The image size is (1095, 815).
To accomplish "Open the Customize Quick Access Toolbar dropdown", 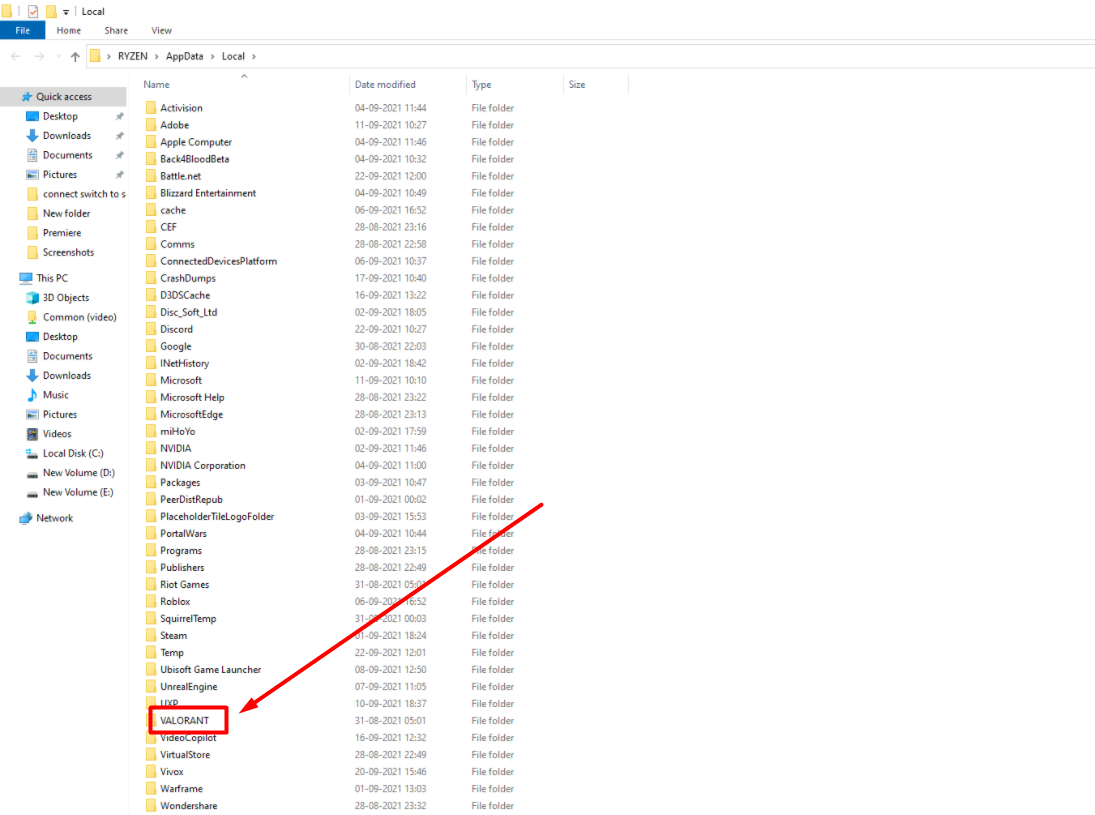I will coord(66,12).
